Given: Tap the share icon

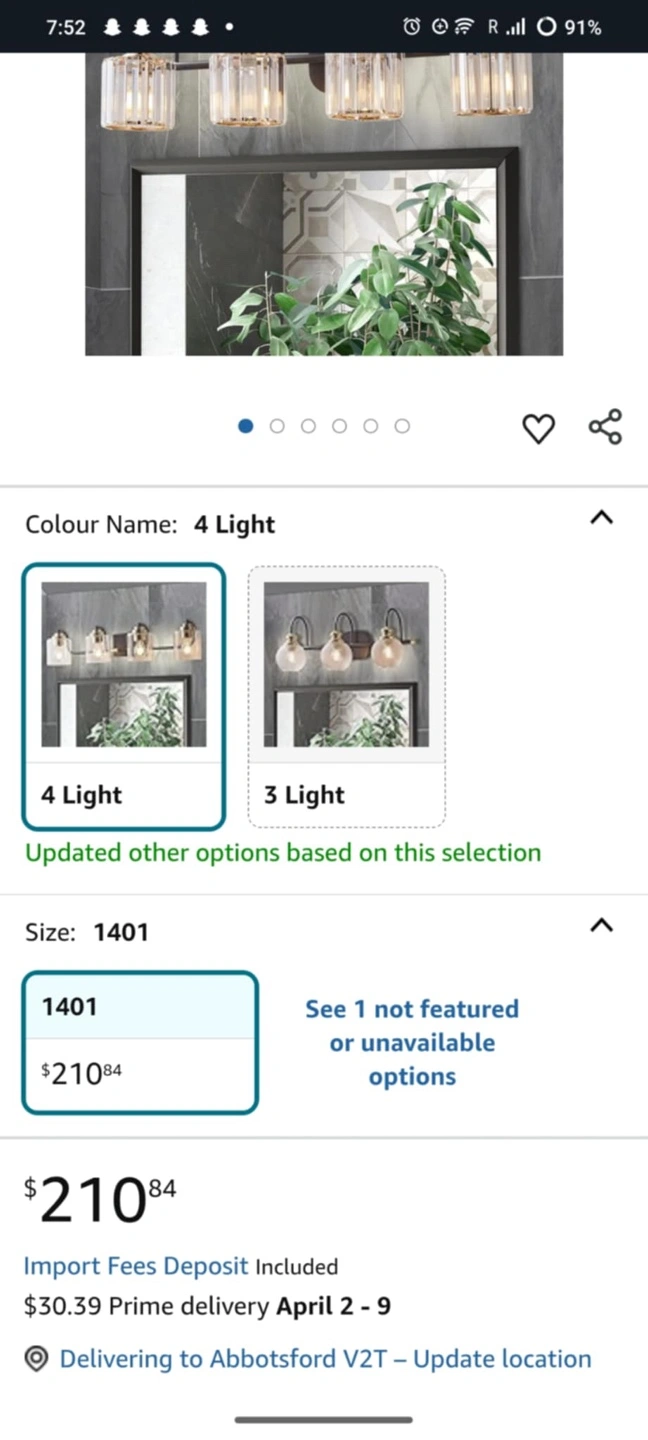Looking at the screenshot, I should (x=605, y=427).
